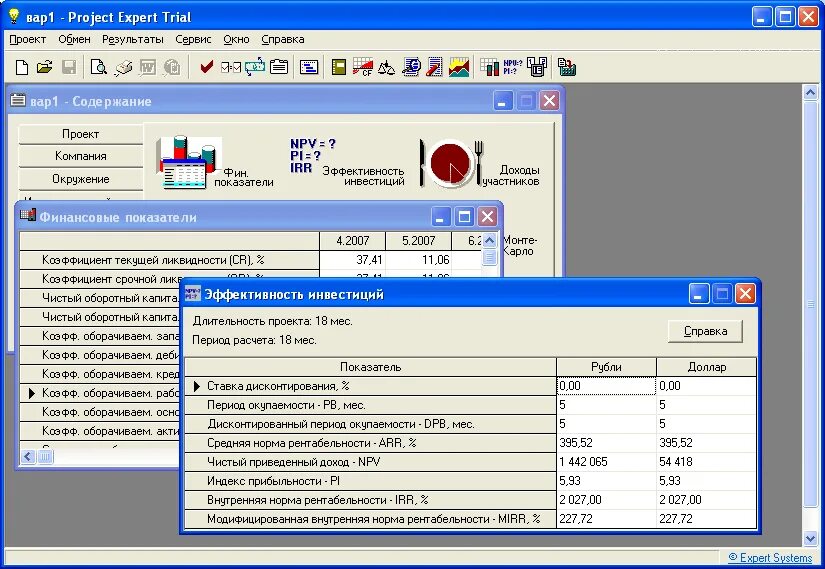The width and height of the screenshot is (825, 569).
Task: Open Эффективность инвестиций NPV icon in Содержание
Action: point(347,162)
